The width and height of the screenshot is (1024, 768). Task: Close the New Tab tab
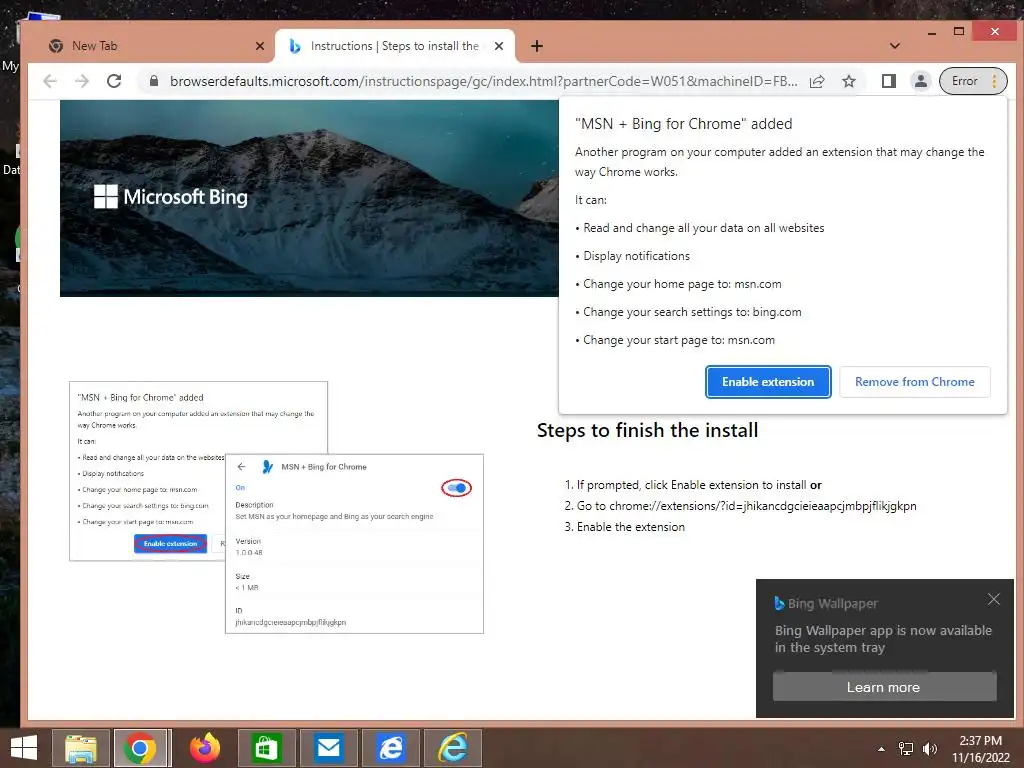(x=260, y=46)
